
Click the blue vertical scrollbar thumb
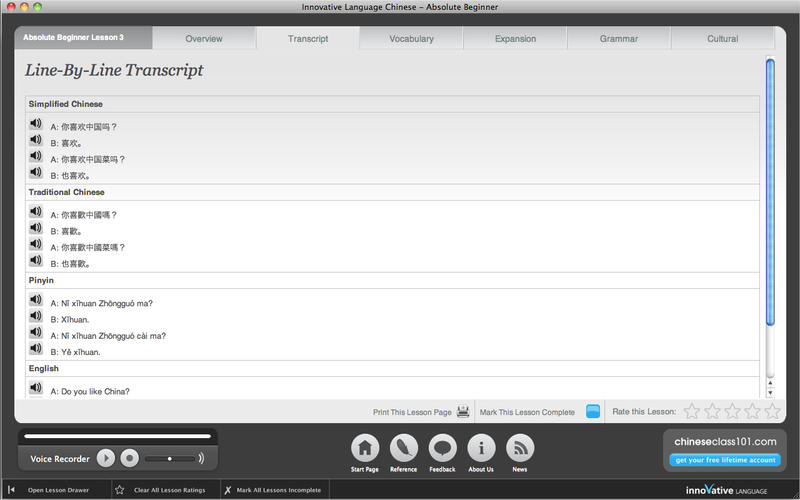(770, 192)
